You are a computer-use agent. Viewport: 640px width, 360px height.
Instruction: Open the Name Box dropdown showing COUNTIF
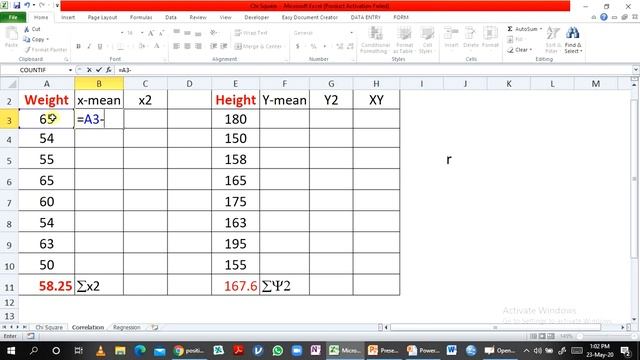[x=70, y=70]
